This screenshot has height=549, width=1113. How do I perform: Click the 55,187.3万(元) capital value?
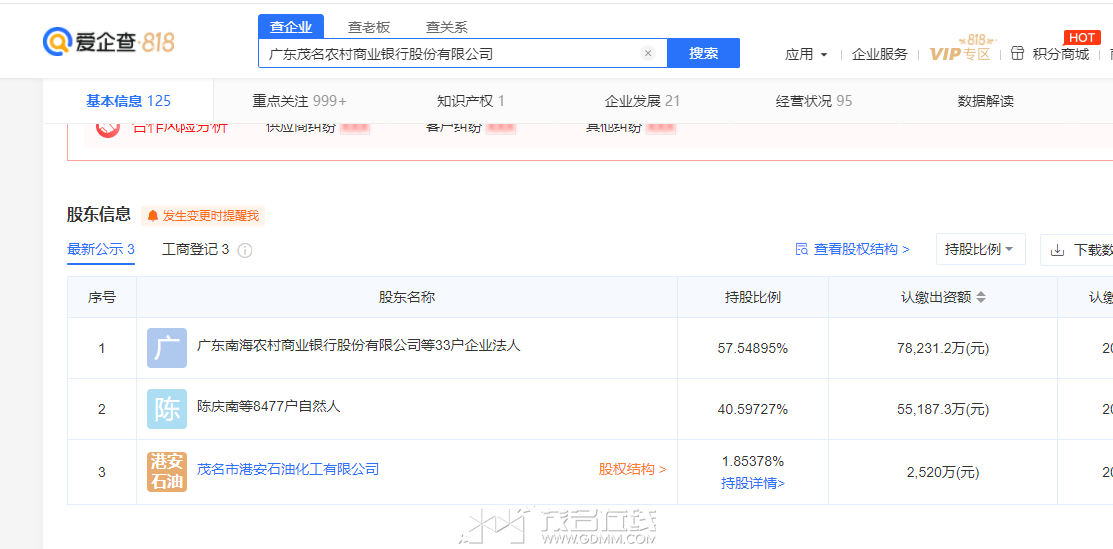(x=943, y=410)
